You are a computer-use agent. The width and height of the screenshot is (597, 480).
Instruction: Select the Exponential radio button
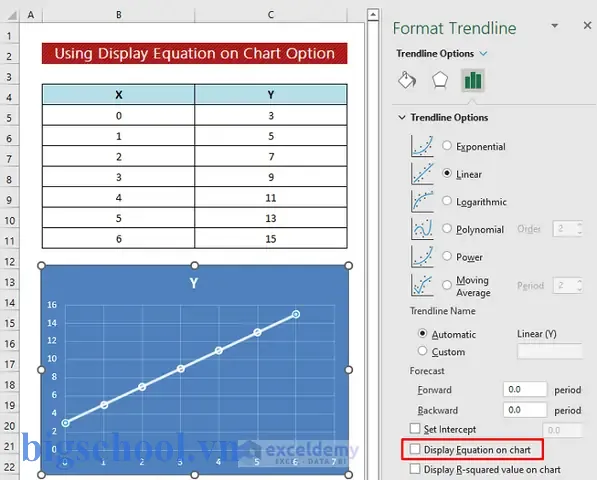pyautogui.click(x=447, y=145)
